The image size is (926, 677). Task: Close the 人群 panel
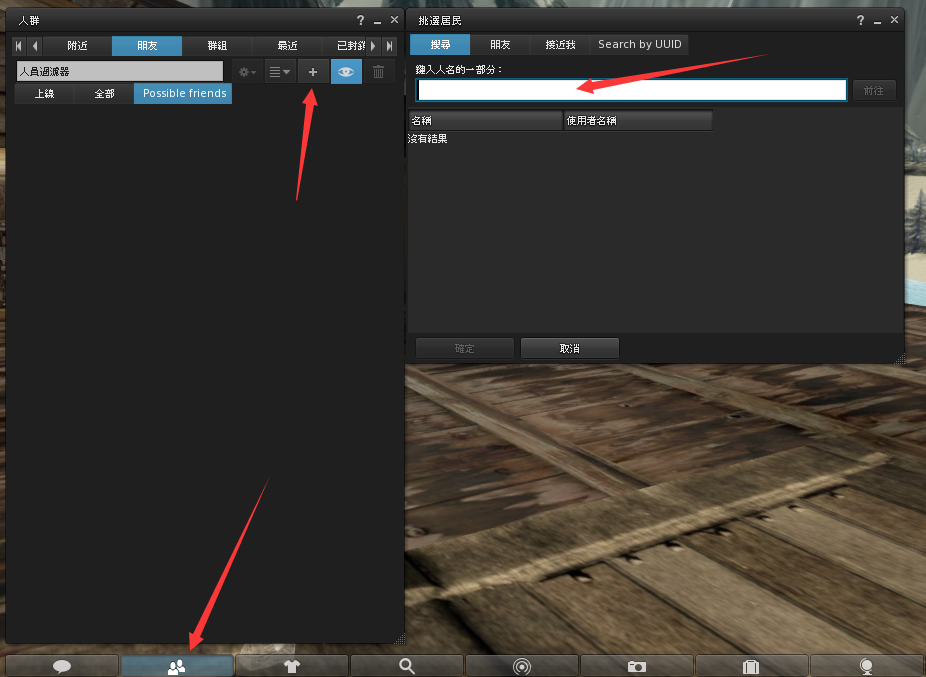(394, 19)
